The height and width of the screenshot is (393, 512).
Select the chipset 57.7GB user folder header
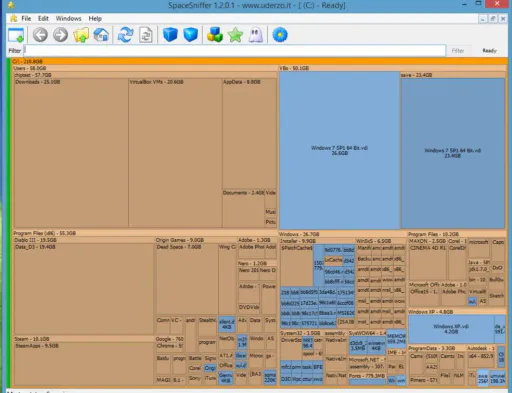[x=145, y=75]
